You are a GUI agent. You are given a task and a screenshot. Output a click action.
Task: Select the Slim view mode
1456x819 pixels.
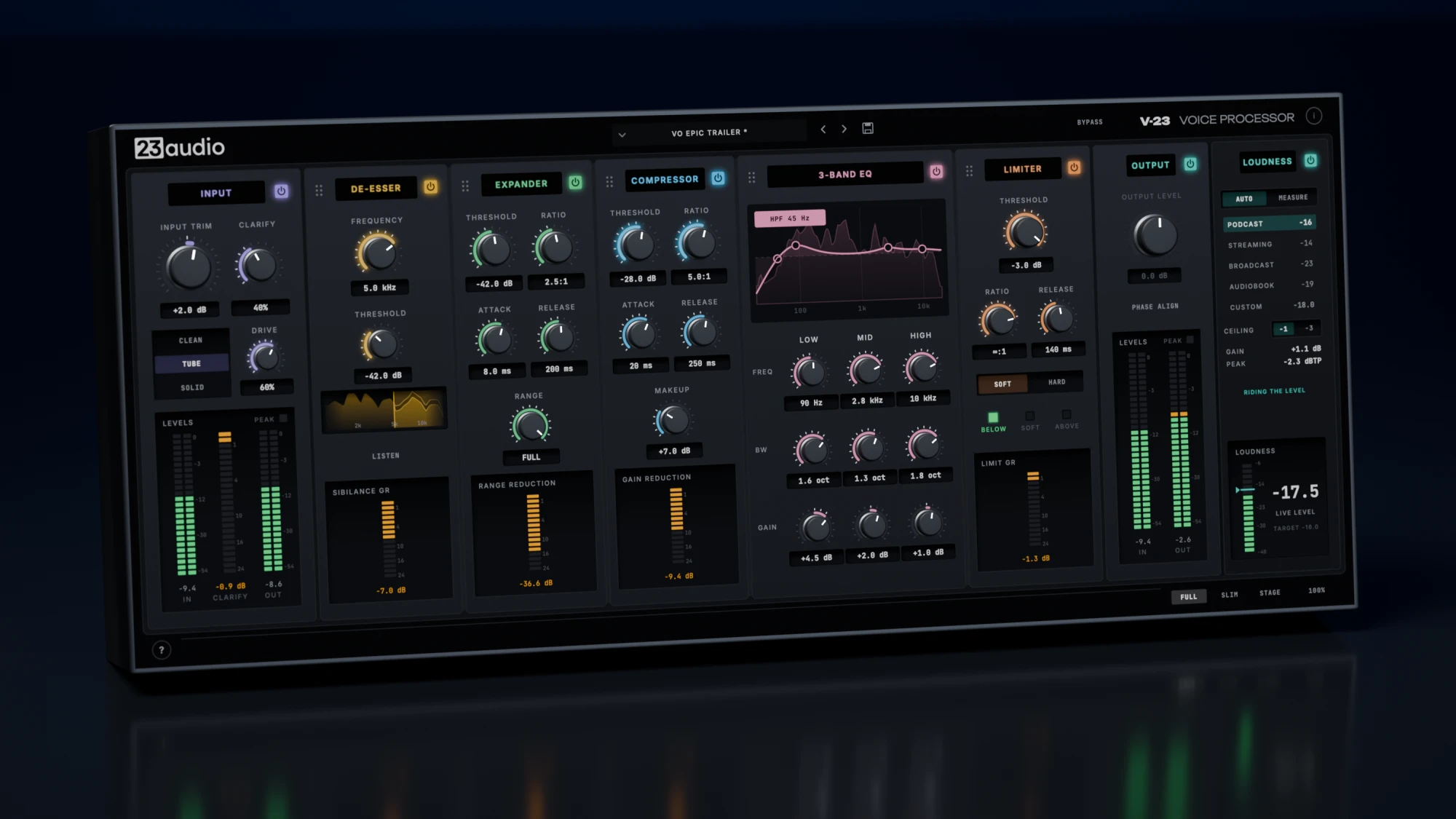1229,595
